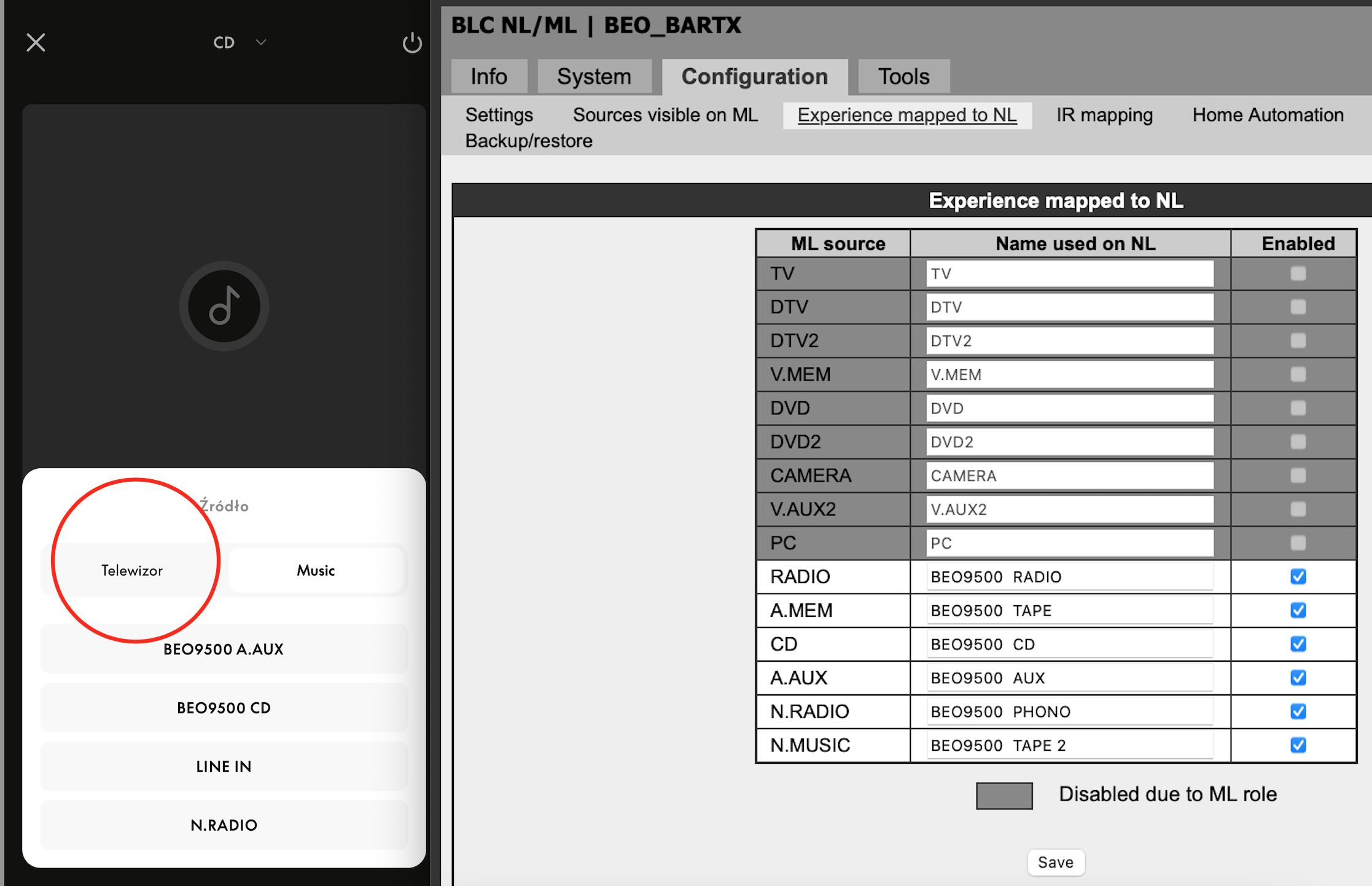Choose BEO9500 A.AUX source
This screenshot has height=886, width=1372.
coord(224,649)
